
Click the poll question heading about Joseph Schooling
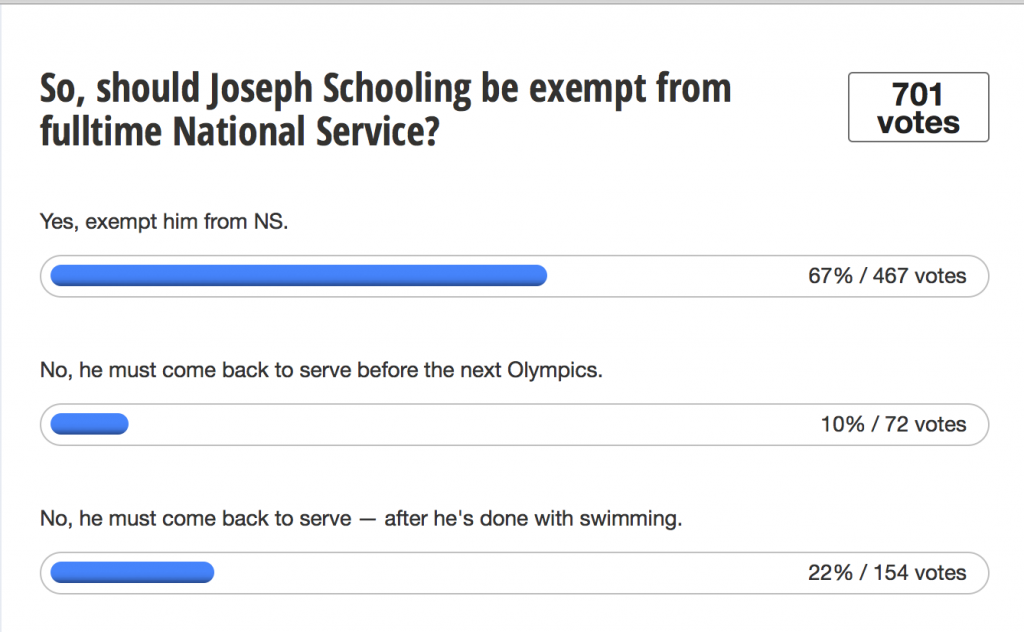tap(385, 109)
